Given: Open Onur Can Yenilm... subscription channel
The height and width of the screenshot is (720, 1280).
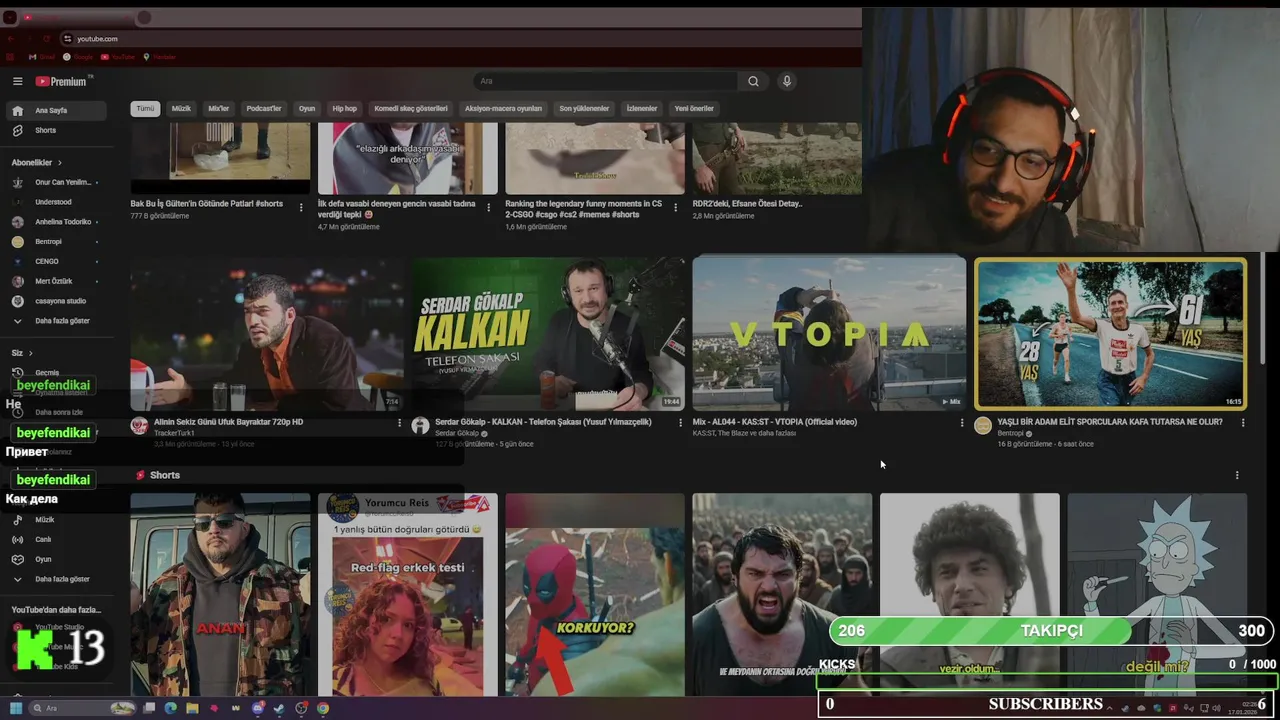Looking at the screenshot, I should 58,182.
